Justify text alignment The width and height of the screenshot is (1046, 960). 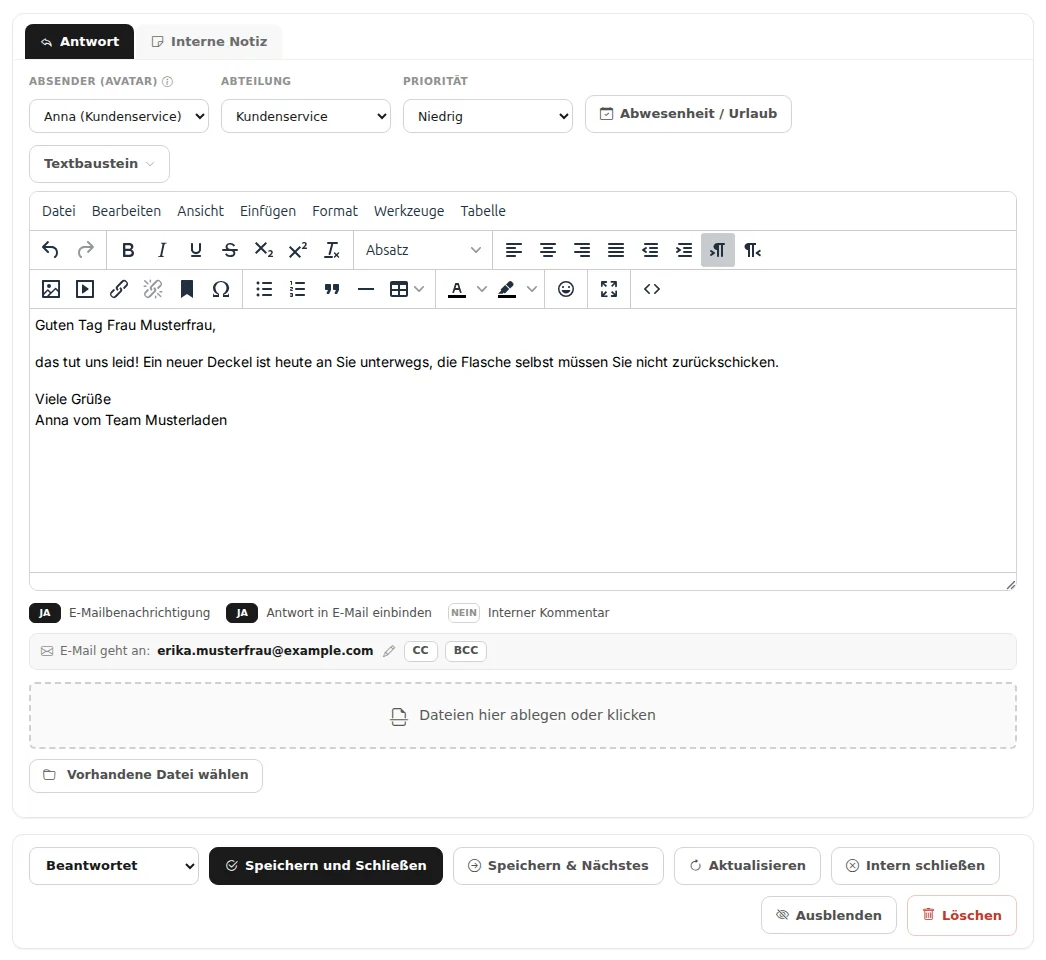(616, 250)
